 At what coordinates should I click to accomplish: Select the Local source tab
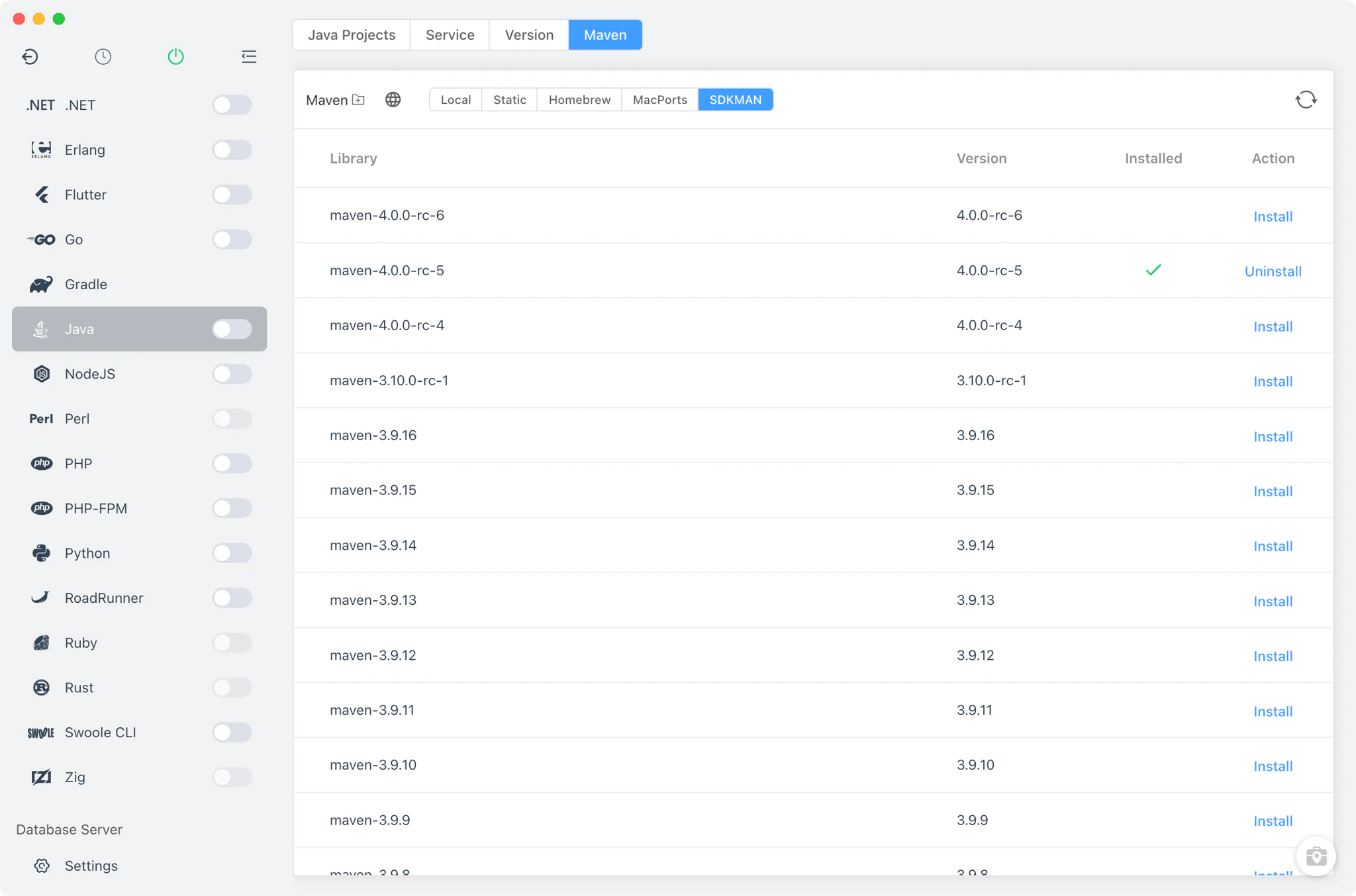pyautogui.click(x=456, y=100)
